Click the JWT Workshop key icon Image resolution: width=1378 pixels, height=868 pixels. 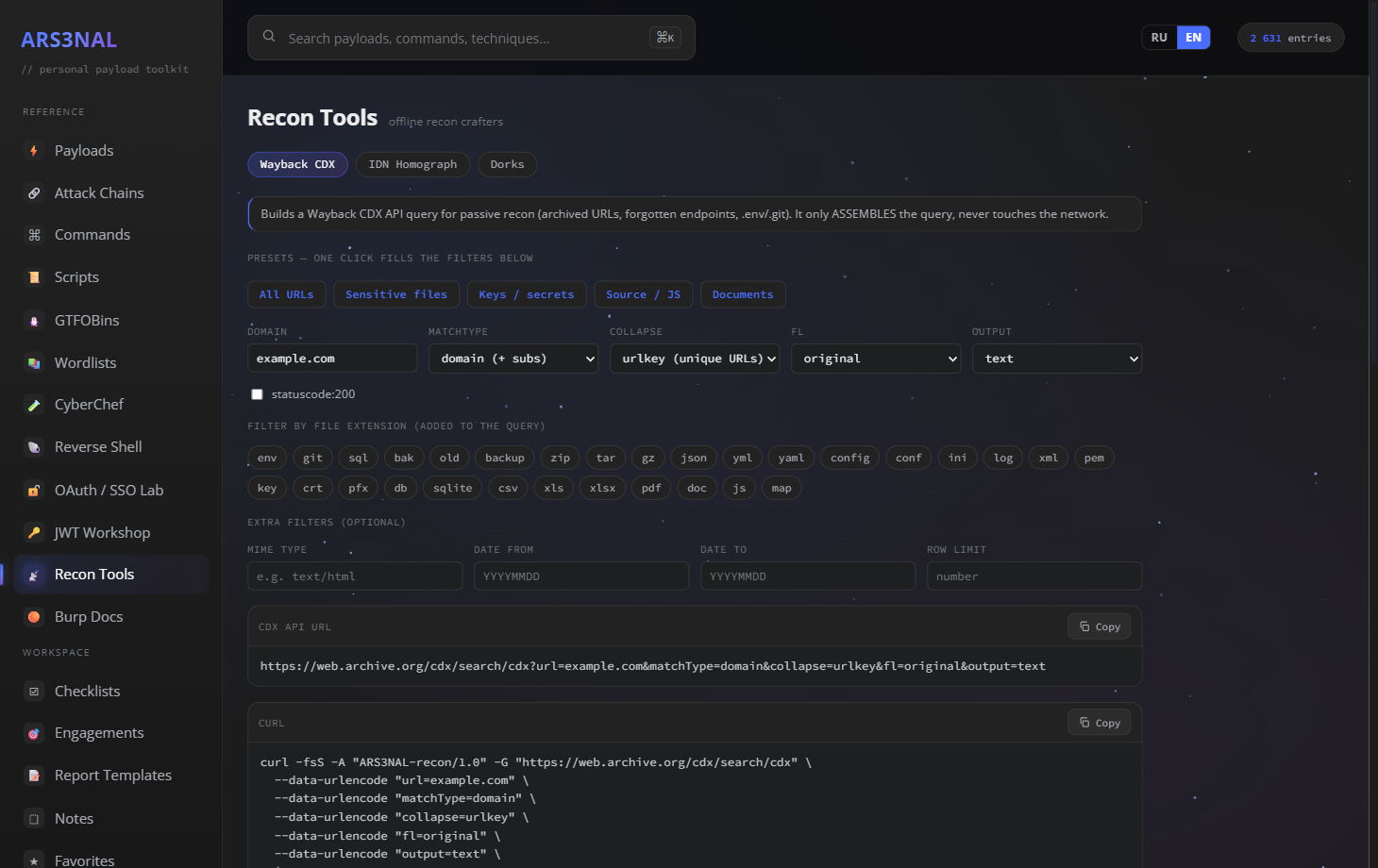click(34, 533)
